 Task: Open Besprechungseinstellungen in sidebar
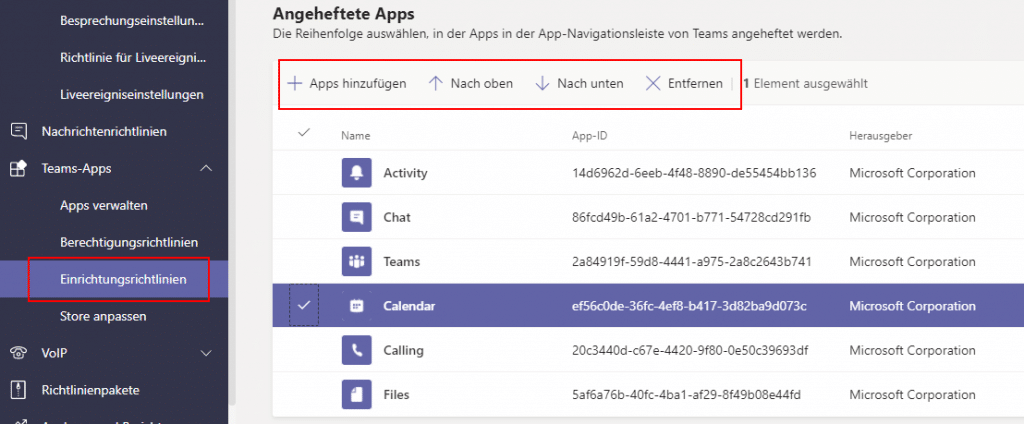(132, 21)
